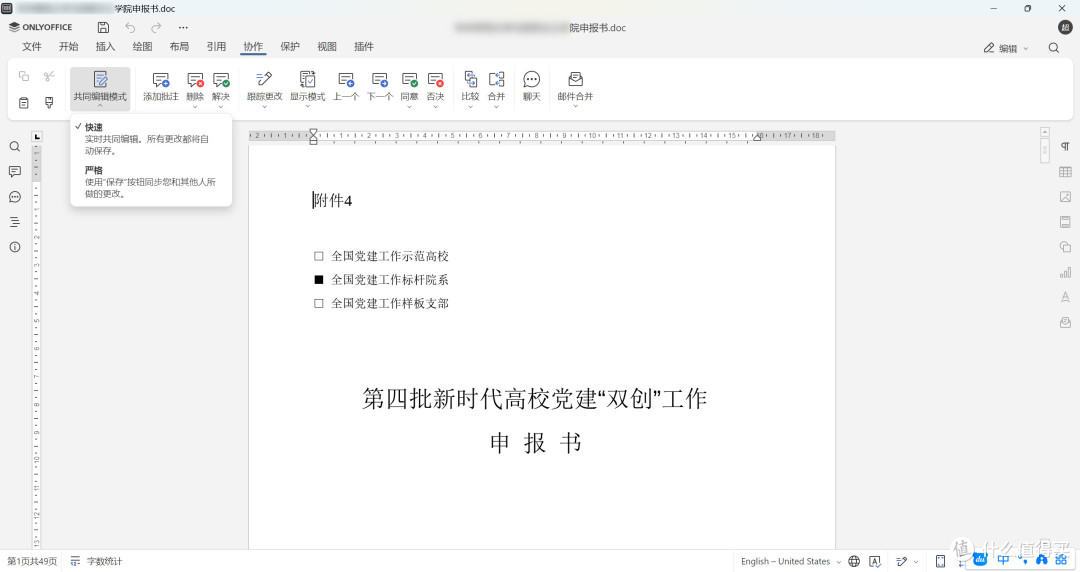Go to previous change with 上一个
Image resolution: width=1080 pixels, height=572 pixels.
click(346, 80)
